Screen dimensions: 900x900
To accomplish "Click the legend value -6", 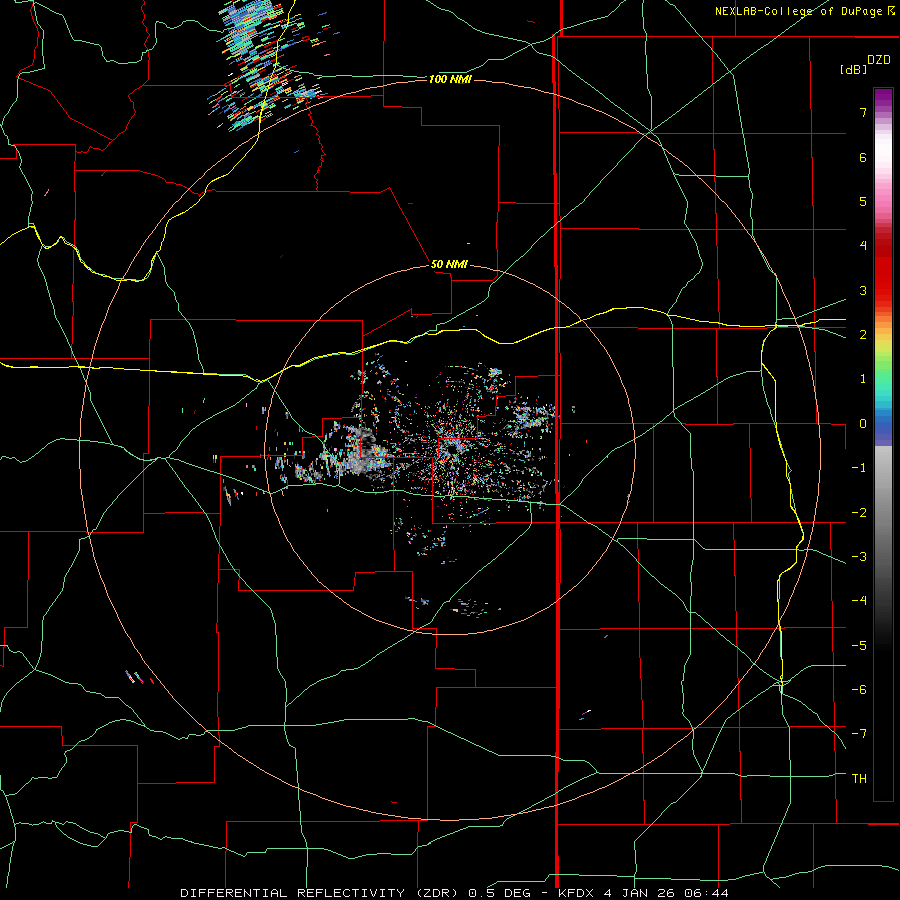I will [x=859, y=690].
